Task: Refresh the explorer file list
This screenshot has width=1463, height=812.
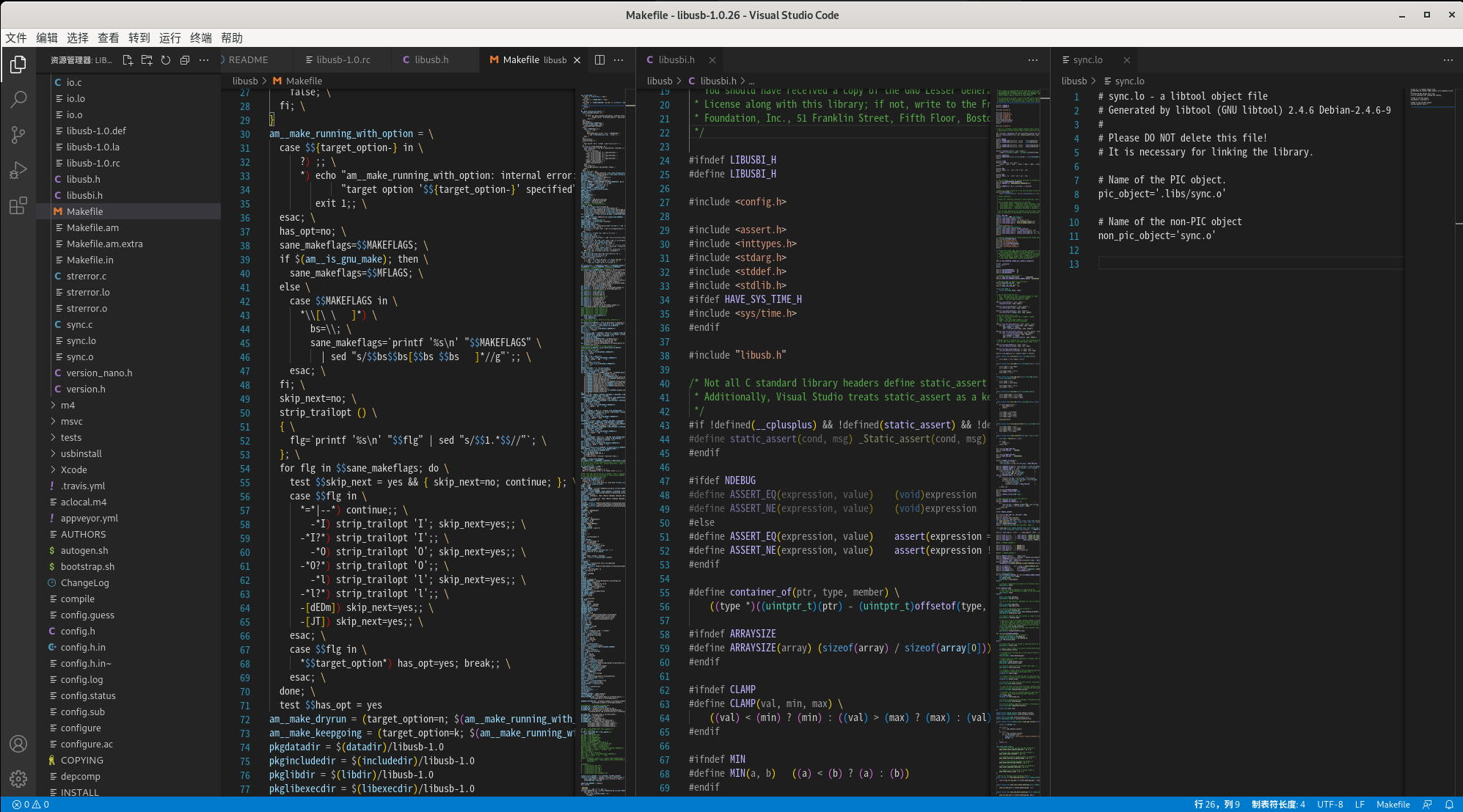Action: pos(166,60)
